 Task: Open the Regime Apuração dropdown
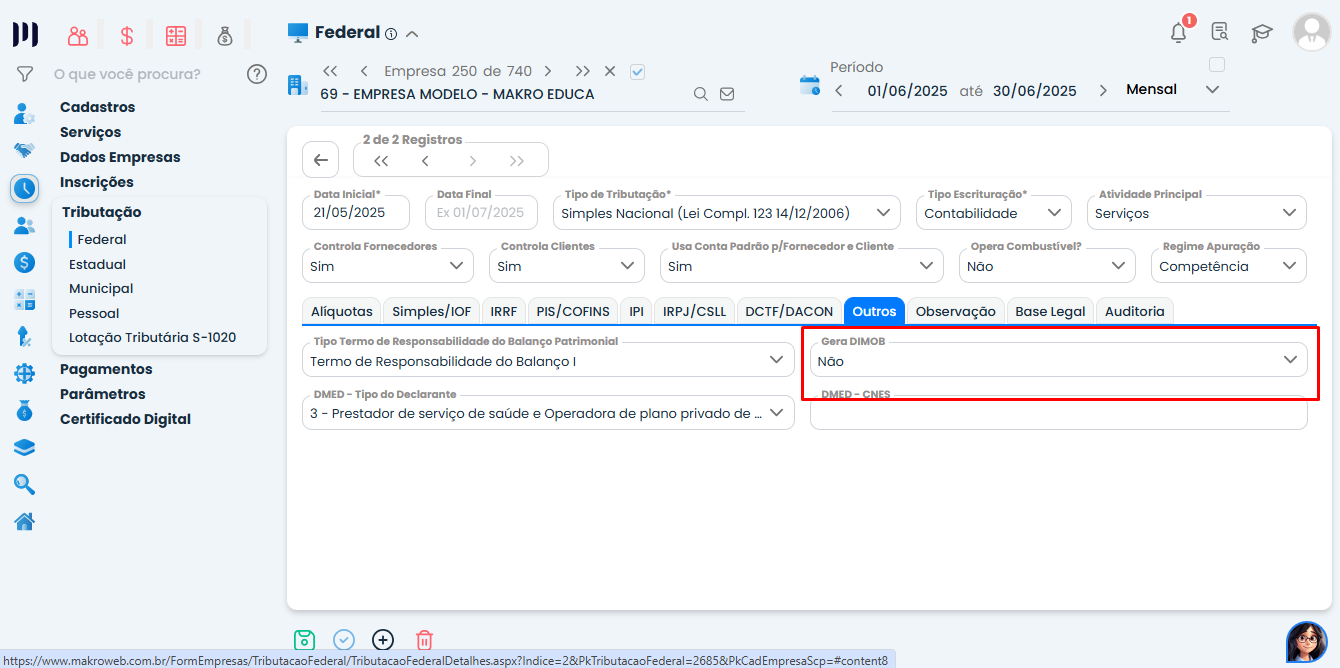[x=1229, y=267]
